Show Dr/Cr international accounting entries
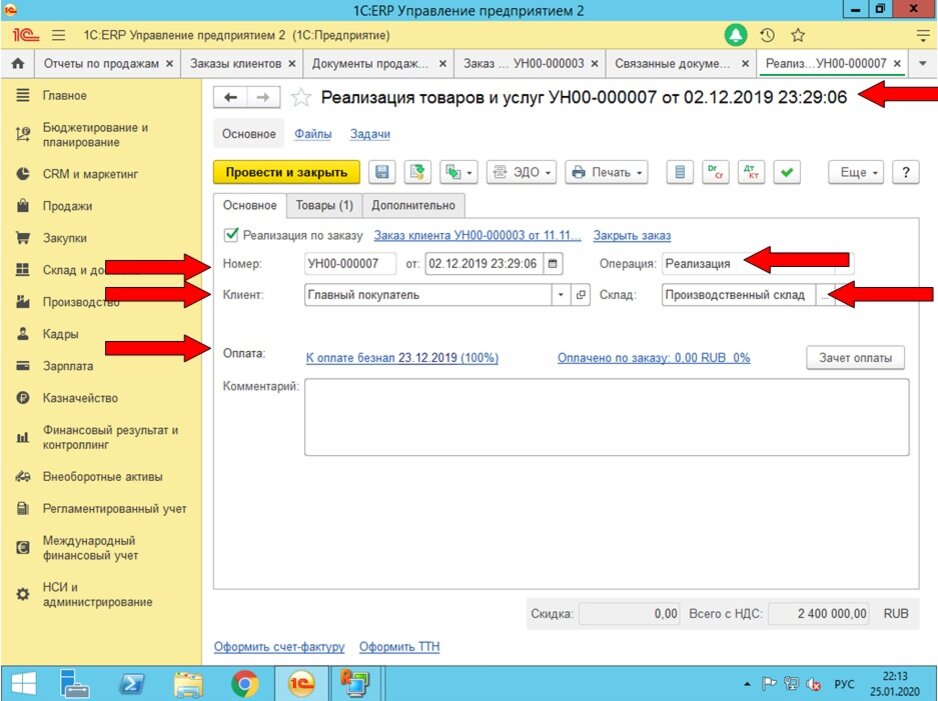Screen dimensions: 938x701 pyautogui.click(x=715, y=172)
